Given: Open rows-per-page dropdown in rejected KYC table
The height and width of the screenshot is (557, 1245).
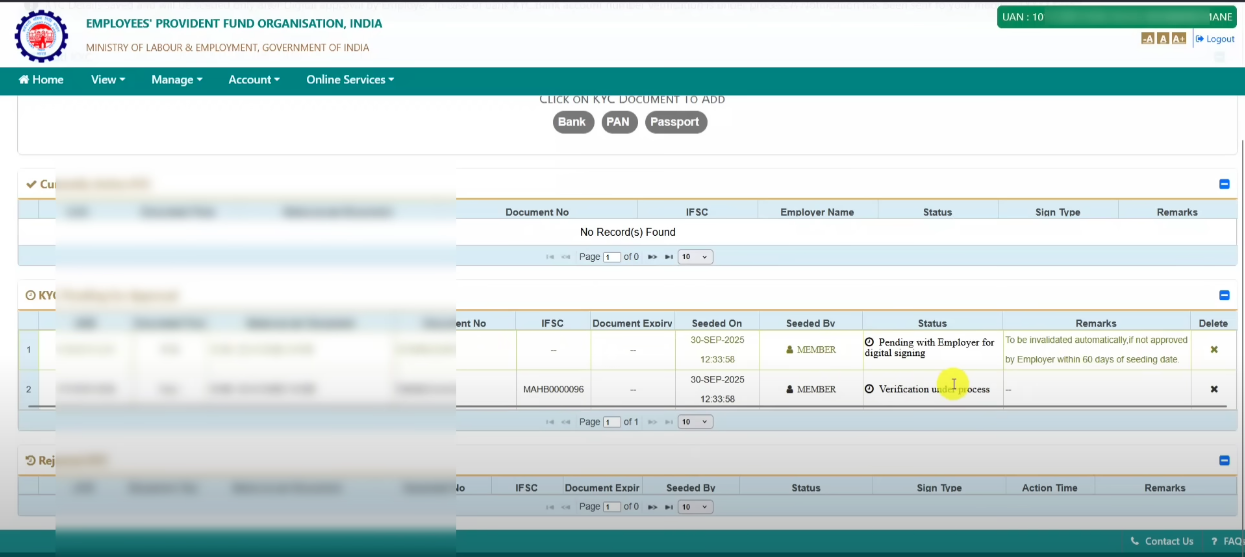Looking at the screenshot, I should [x=695, y=507].
